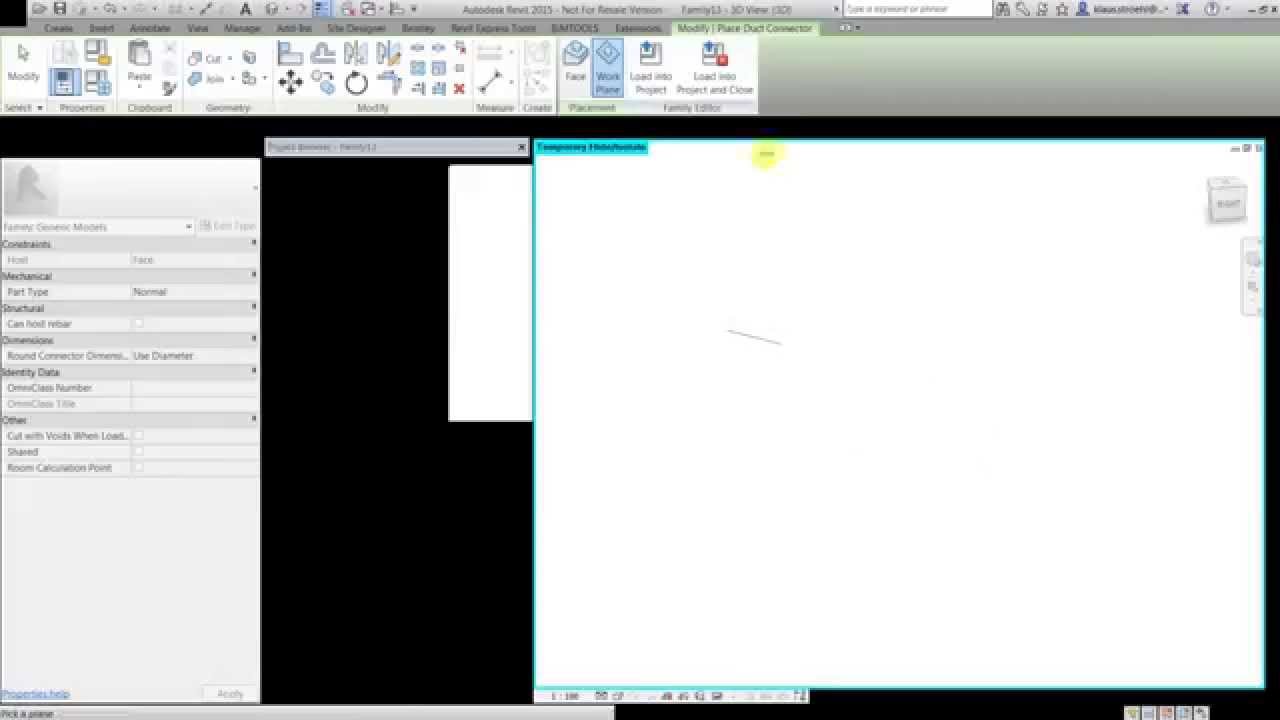
Task: Click the Join geometry tool
Action: coord(207,79)
